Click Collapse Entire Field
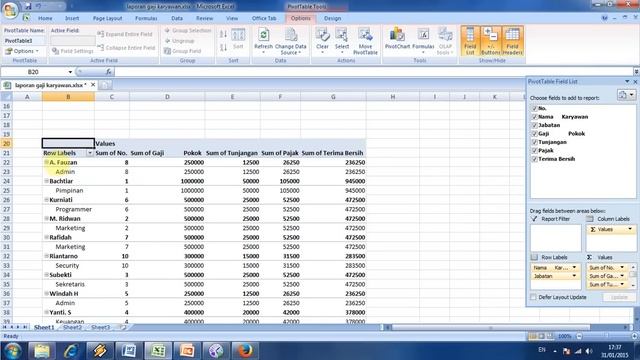Viewport: 640px width, 360px height. 127,48
